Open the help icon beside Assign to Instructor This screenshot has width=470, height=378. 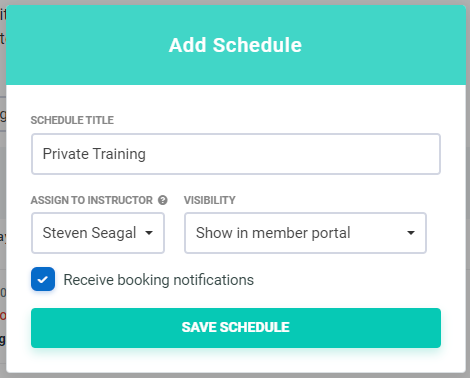(x=163, y=200)
